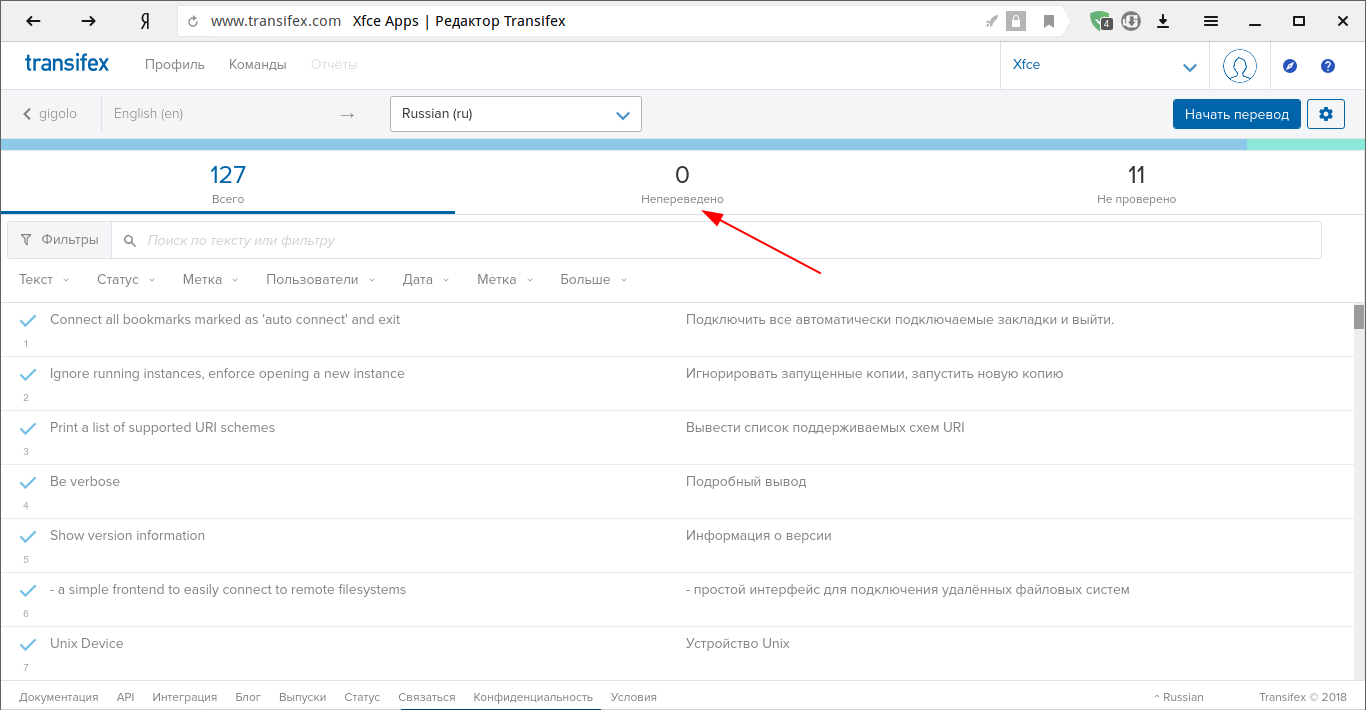
Task: Expand the Статус filter dropdown
Action: [x=126, y=280]
